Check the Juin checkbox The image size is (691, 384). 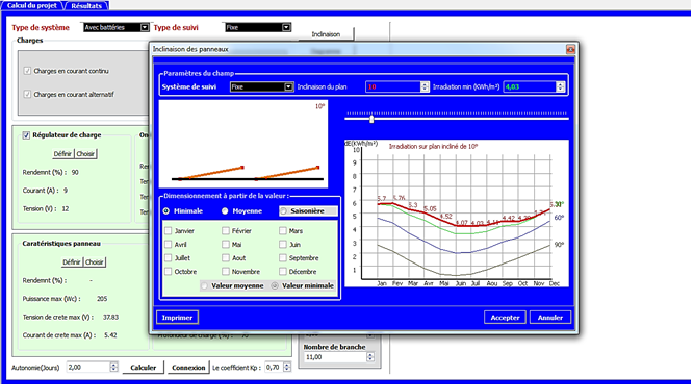[x=283, y=244]
